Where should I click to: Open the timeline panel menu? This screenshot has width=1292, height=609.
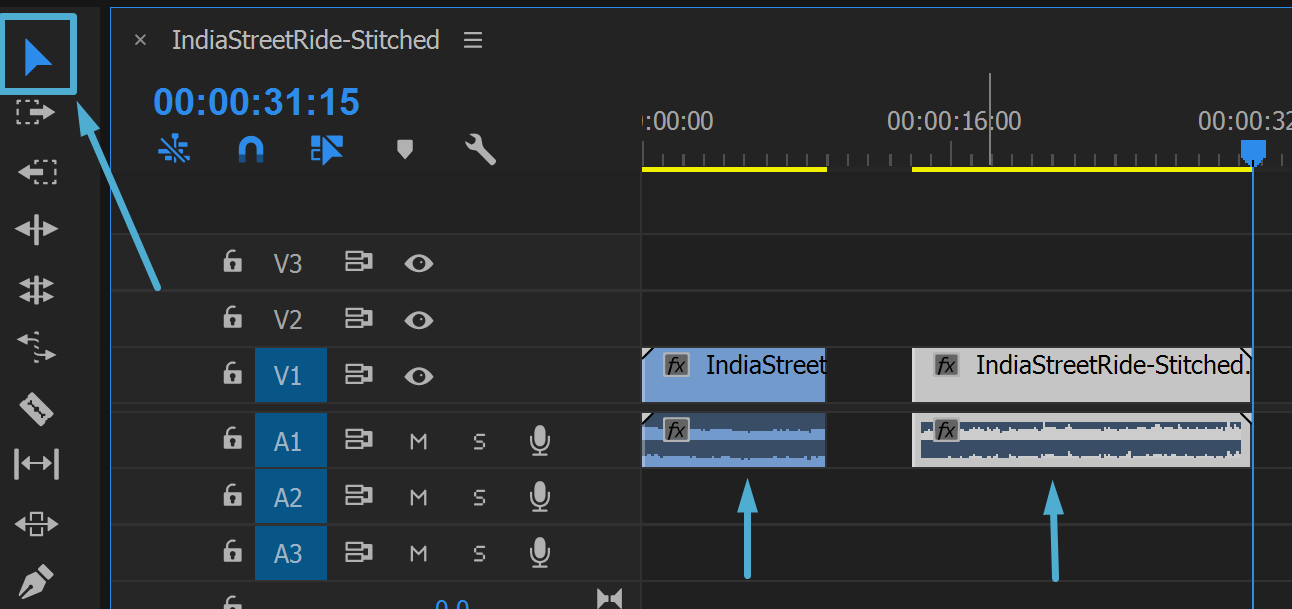tap(472, 40)
